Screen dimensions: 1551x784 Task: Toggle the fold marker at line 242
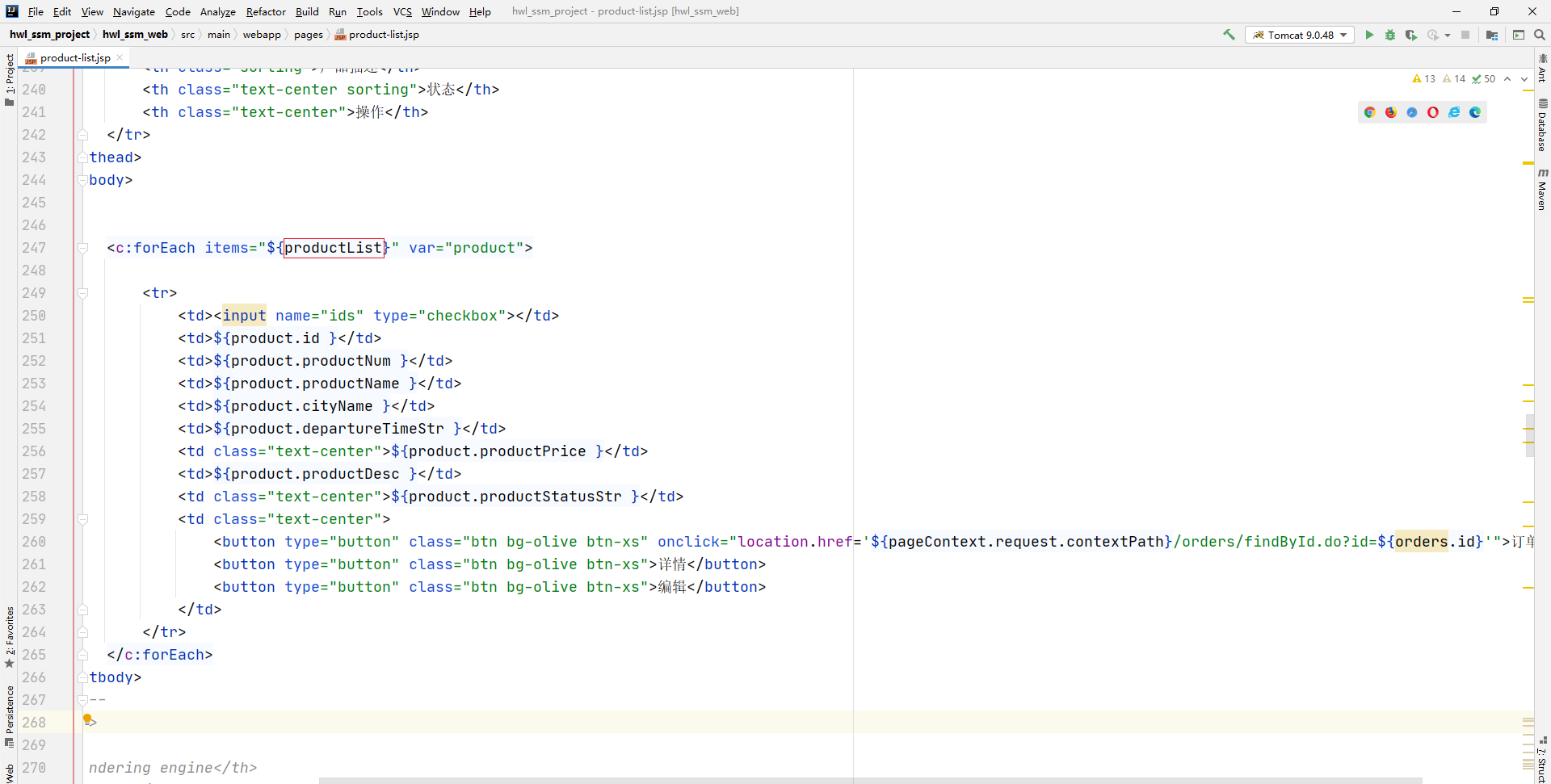(82, 135)
